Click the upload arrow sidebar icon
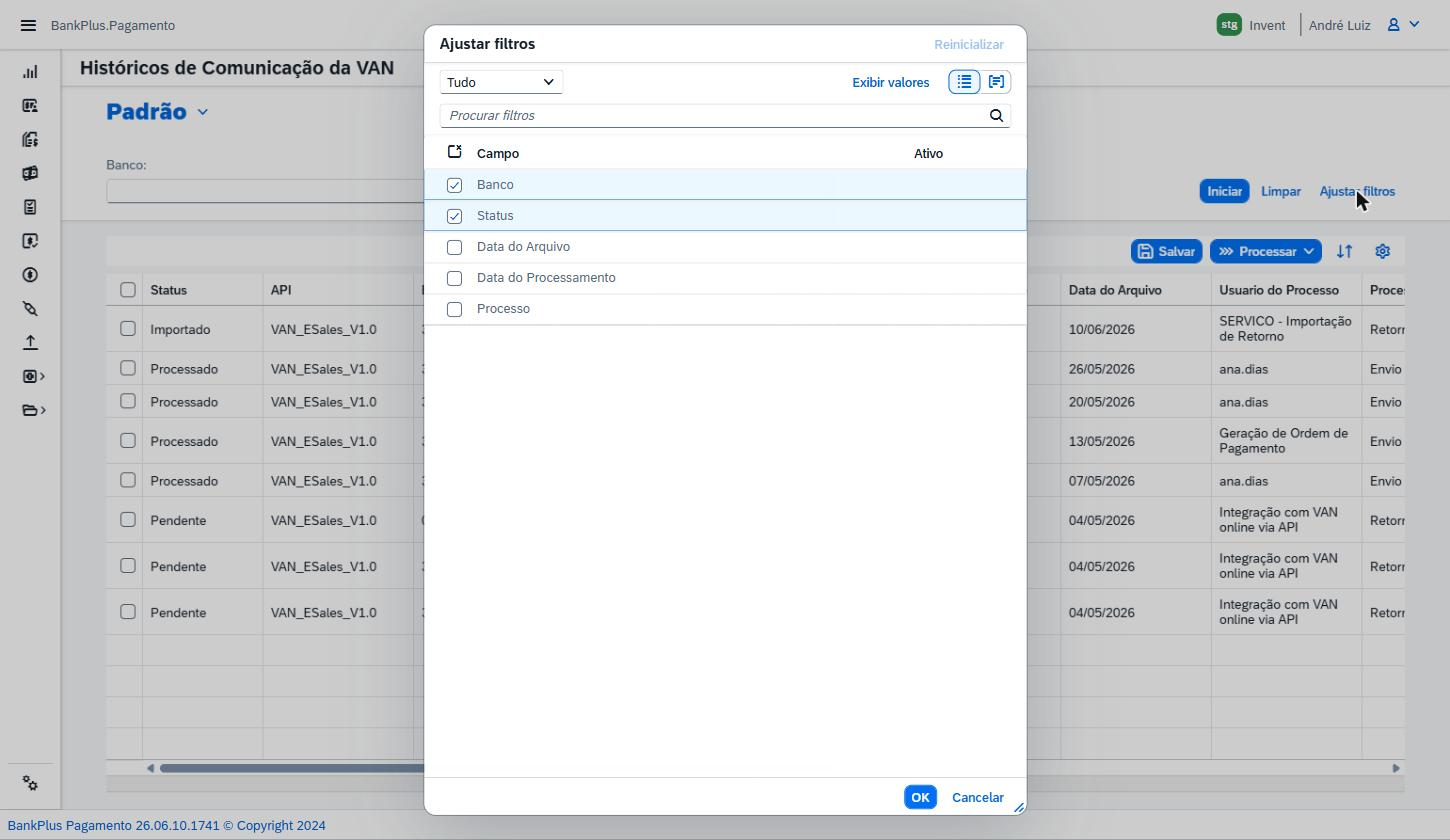Image resolution: width=1450 pixels, height=840 pixels. (30, 342)
